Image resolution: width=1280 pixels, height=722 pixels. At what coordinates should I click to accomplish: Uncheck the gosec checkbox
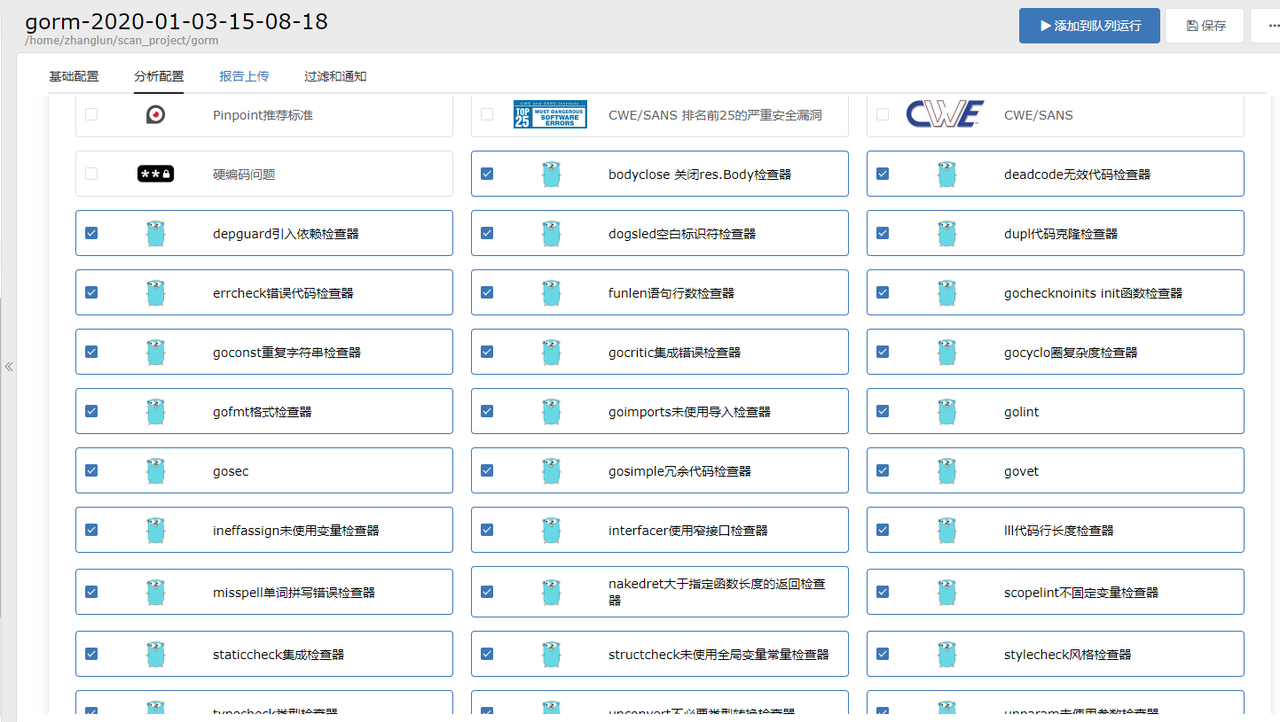click(91, 470)
